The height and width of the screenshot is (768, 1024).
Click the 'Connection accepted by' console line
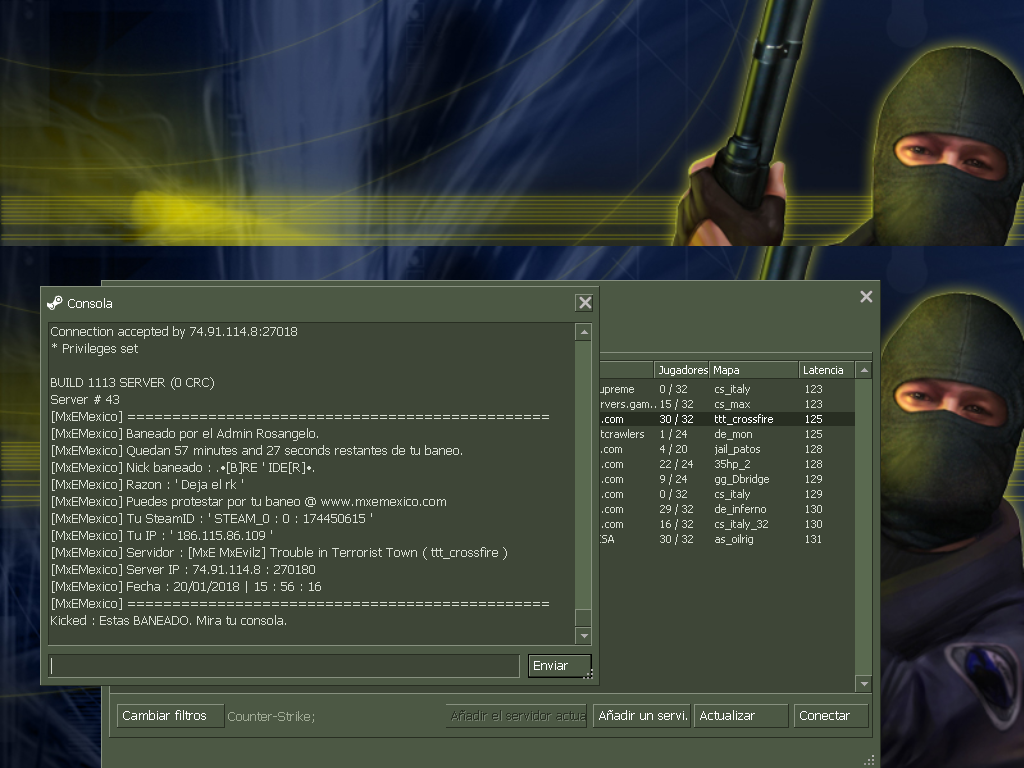[174, 332]
